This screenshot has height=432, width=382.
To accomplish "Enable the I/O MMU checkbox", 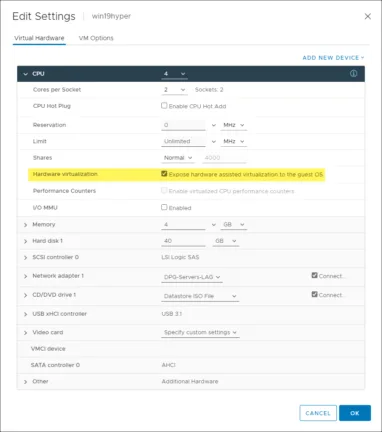I will 164,207.
